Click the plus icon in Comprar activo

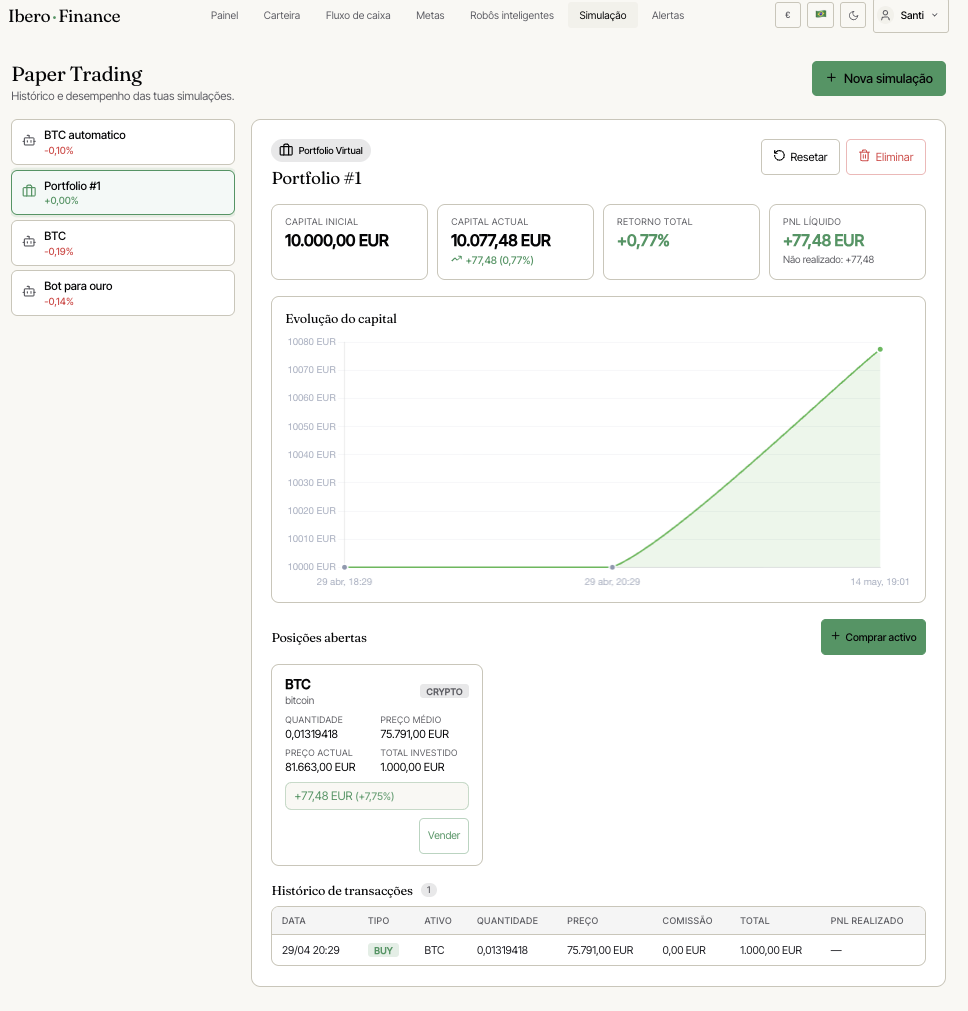click(x=835, y=636)
